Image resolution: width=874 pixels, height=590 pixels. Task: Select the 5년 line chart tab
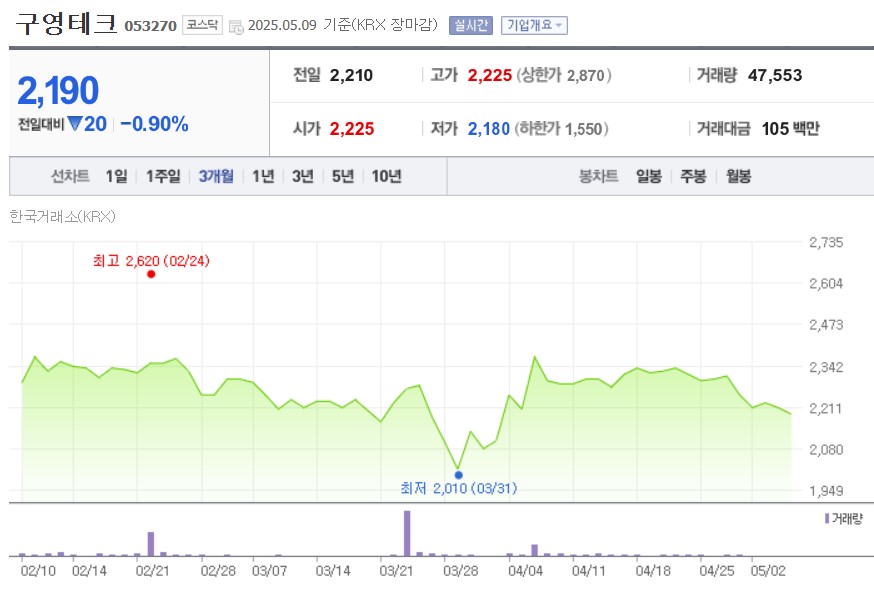tap(343, 176)
